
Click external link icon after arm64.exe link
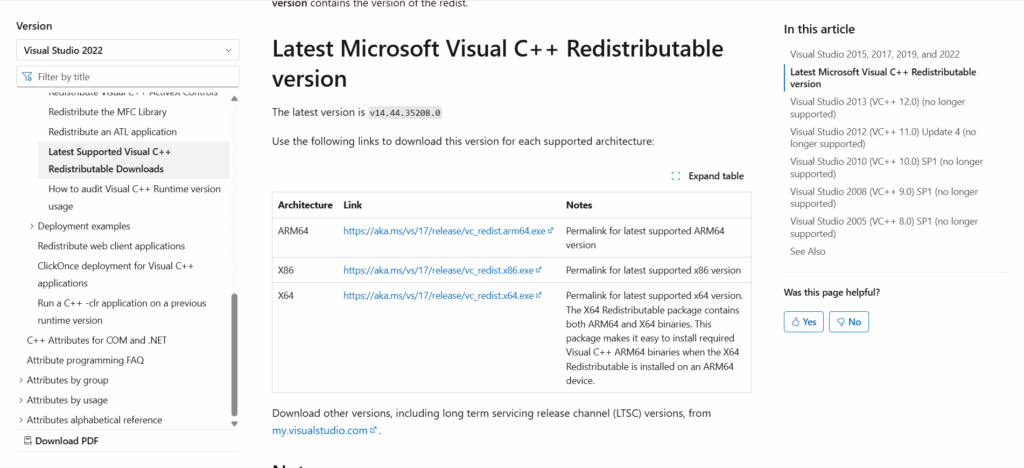[550, 230]
